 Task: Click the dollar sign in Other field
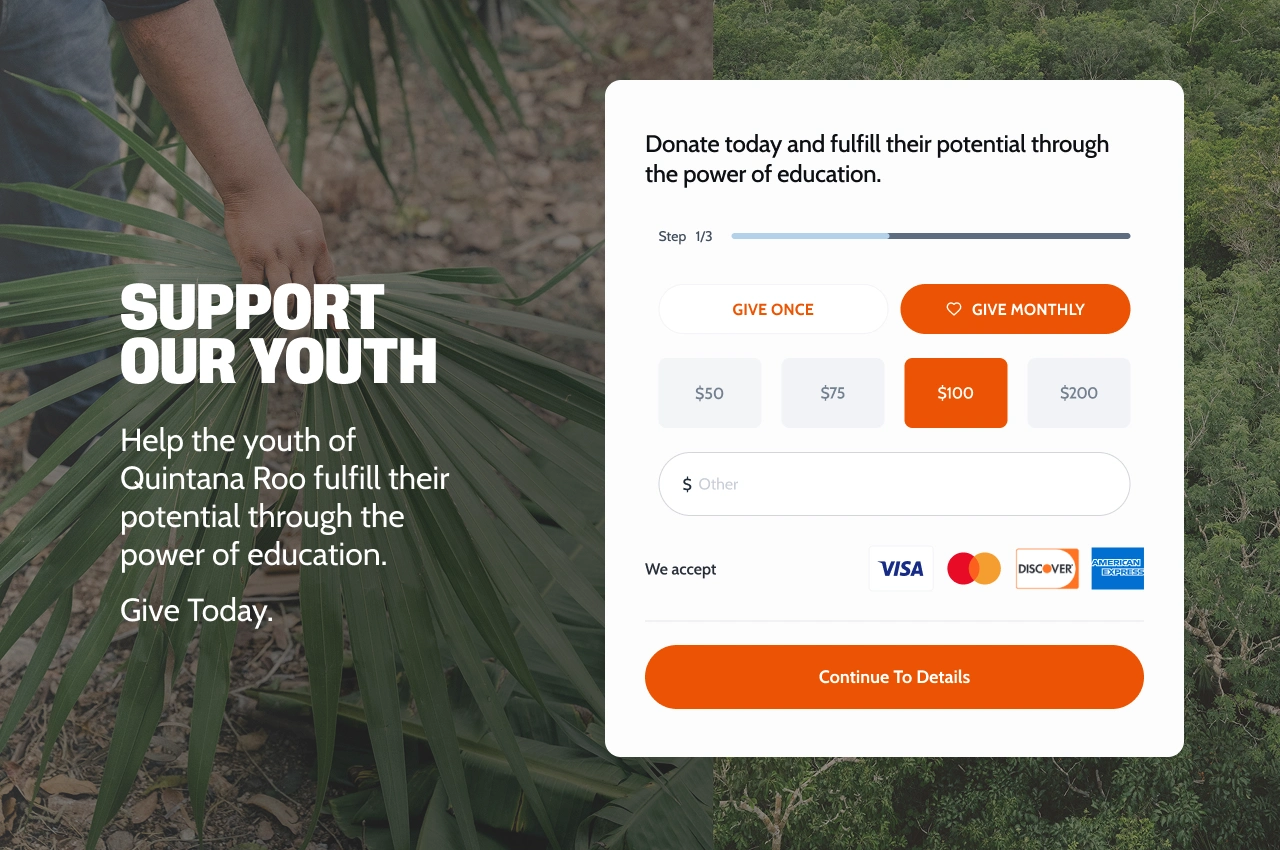tap(687, 484)
